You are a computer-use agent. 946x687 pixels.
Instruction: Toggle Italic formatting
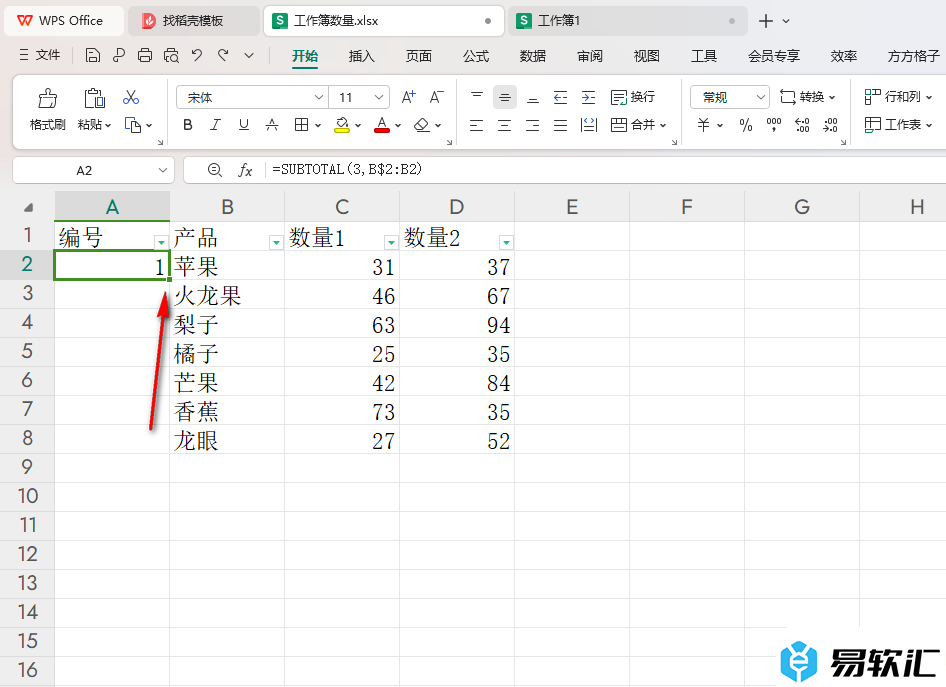point(215,125)
